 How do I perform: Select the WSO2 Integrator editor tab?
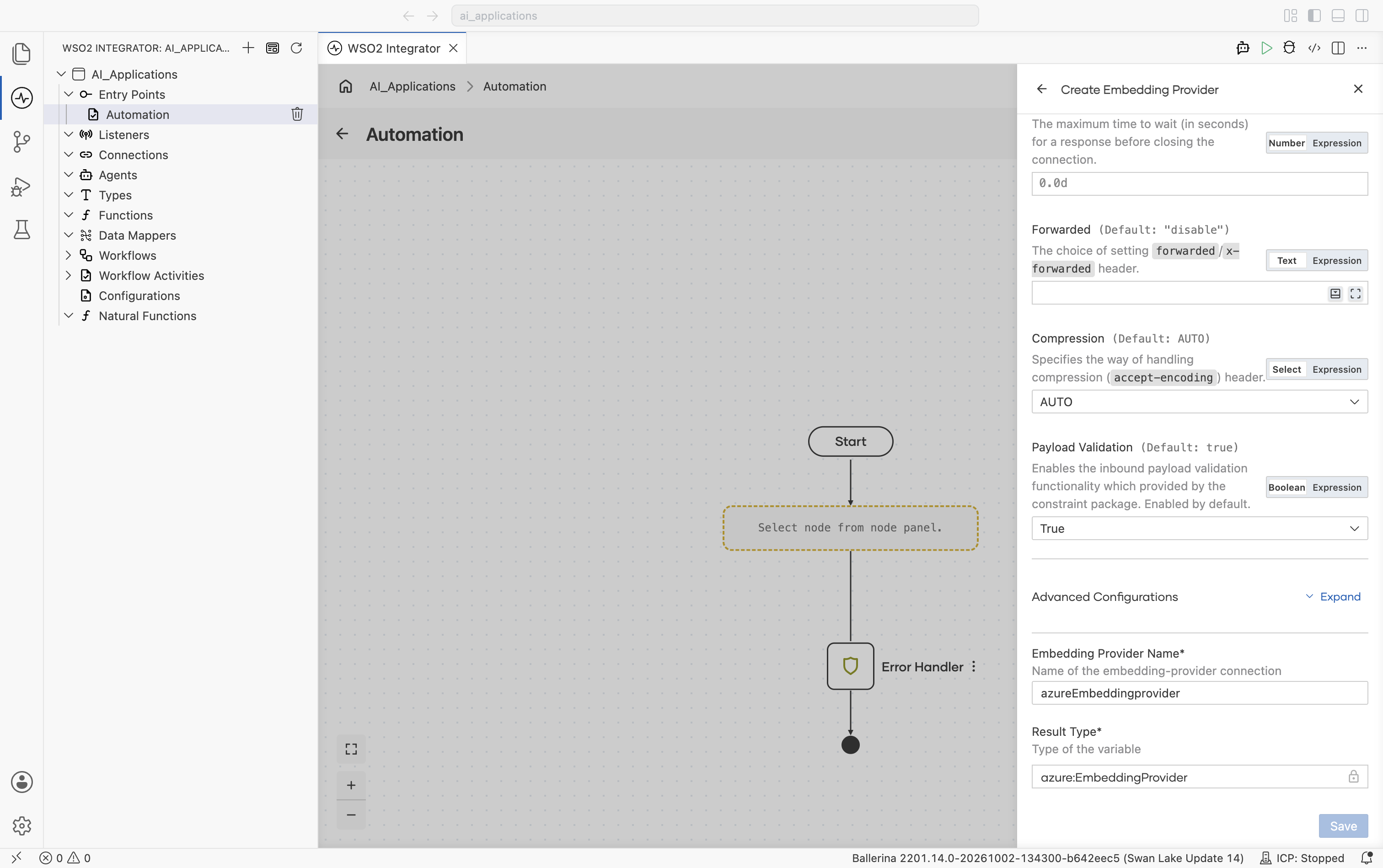coord(393,48)
